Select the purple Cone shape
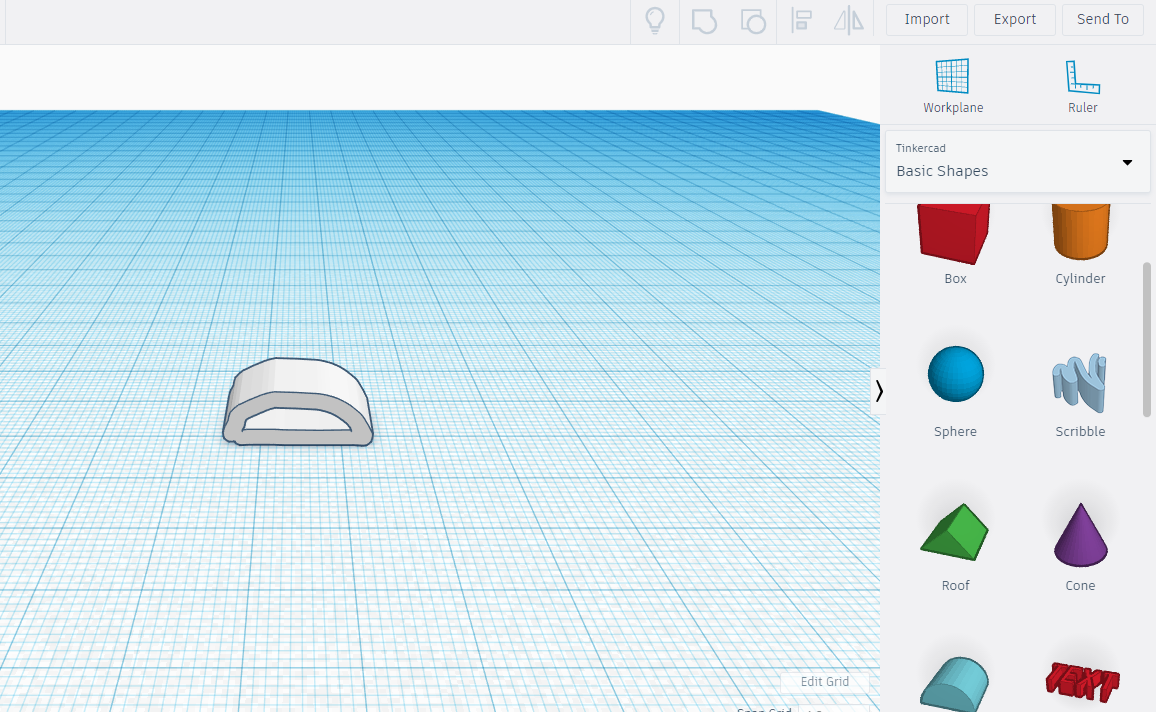The image size is (1156, 712). click(1081, 535)
